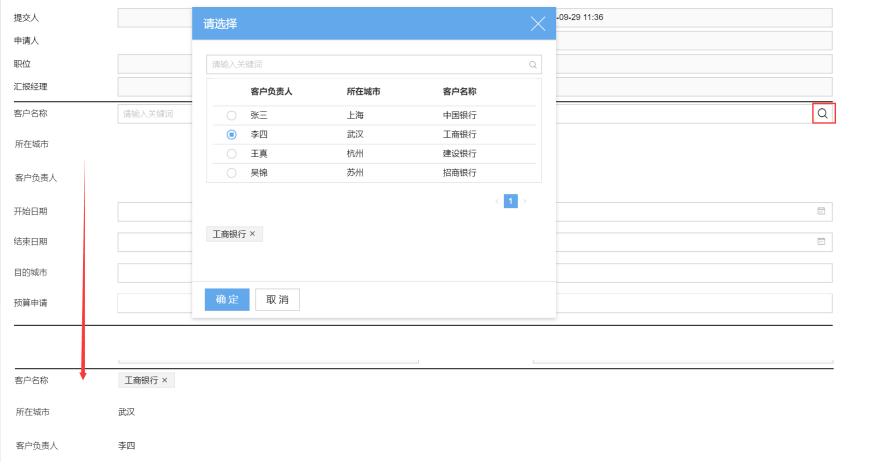Click the 苏州 city cell
878x463 pixels.
pyautogui.click(x=355, y=172)
